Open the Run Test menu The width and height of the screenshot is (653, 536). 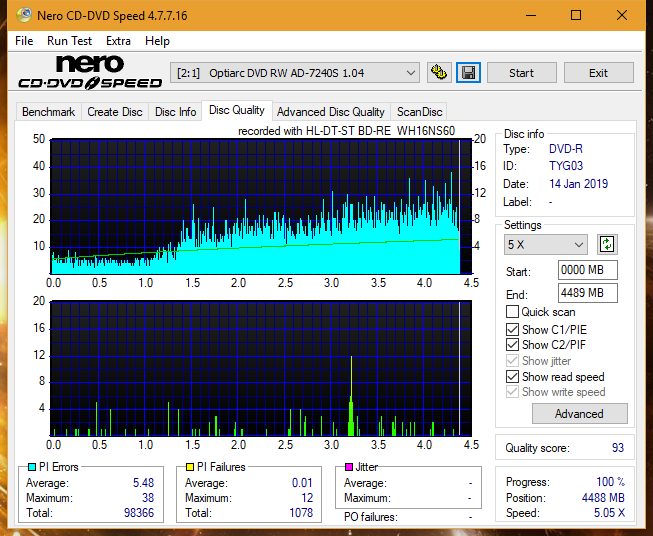tap(69, 41)
